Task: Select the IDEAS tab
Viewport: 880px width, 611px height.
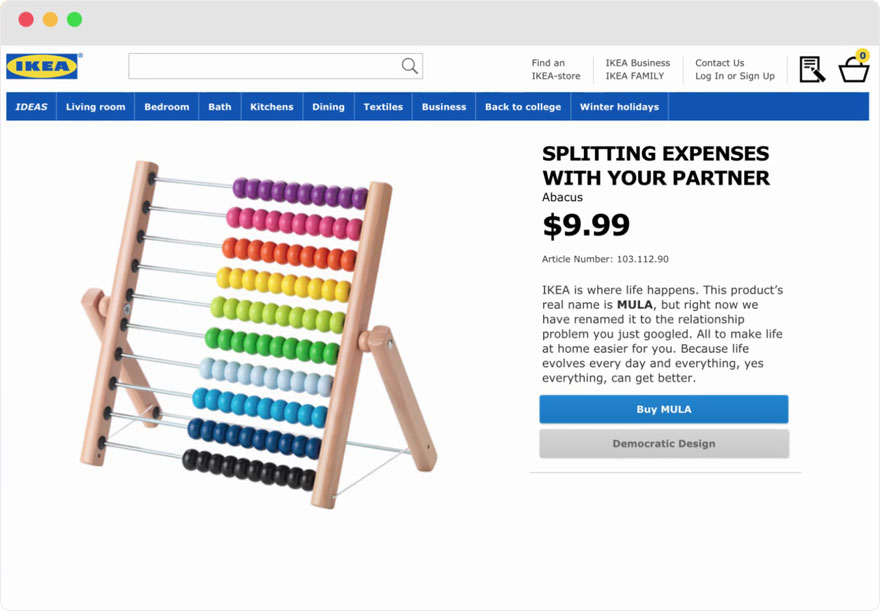Action: (30, 106)
